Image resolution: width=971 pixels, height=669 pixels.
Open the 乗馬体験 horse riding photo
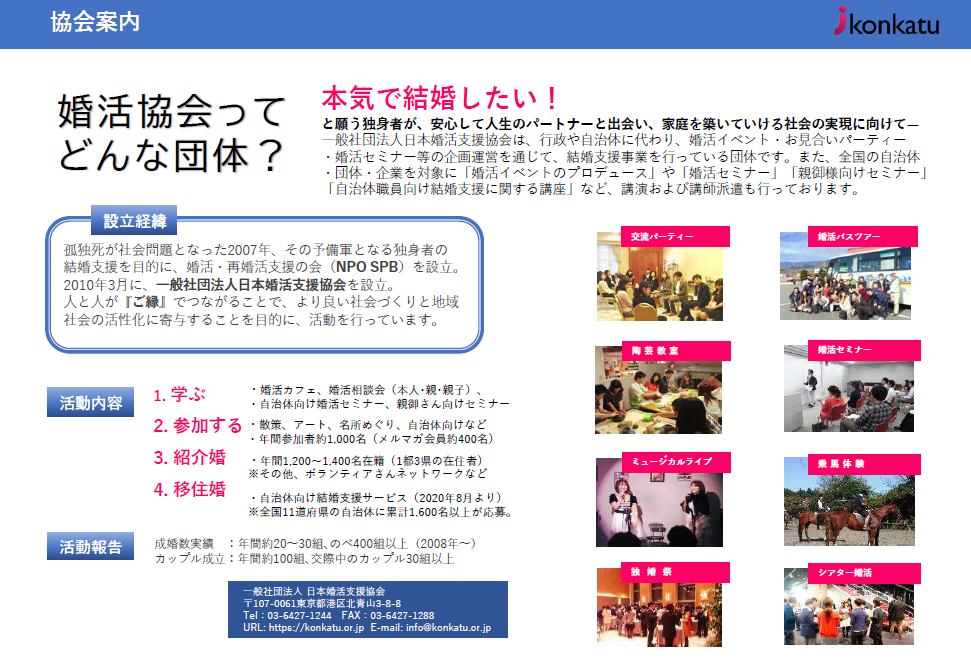(846, 505)
